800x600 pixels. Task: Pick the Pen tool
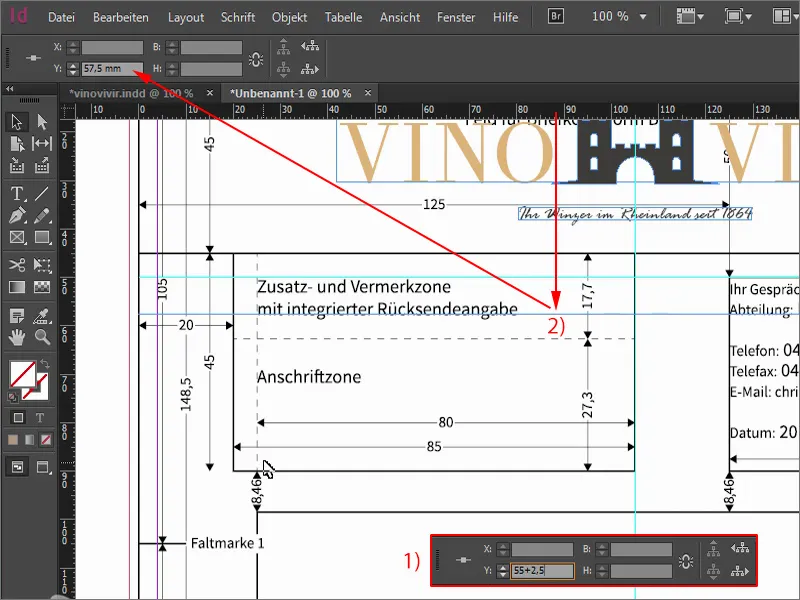tap(16, 215)
